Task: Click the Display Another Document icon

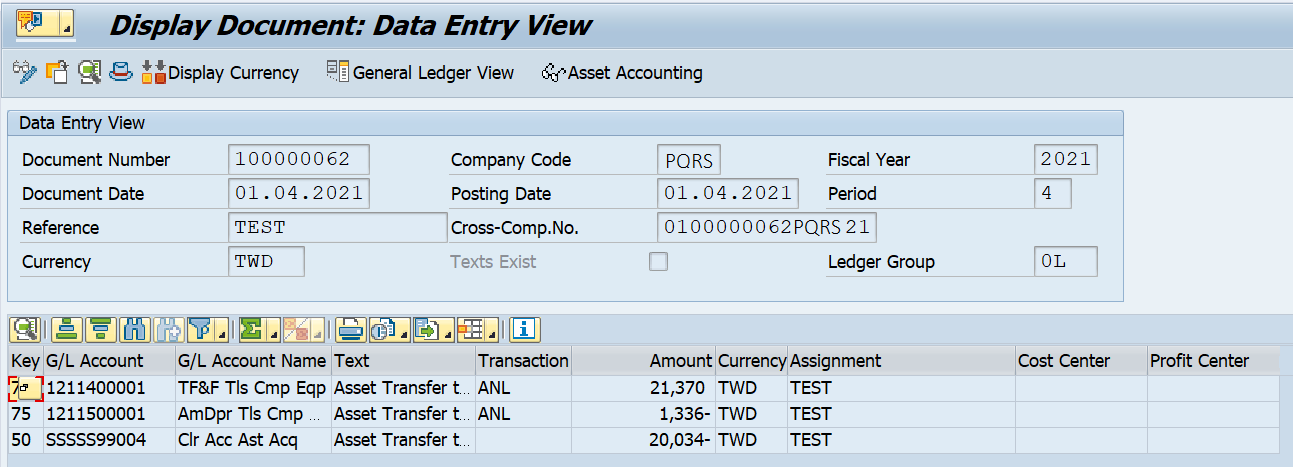Action: click(57, 72)
